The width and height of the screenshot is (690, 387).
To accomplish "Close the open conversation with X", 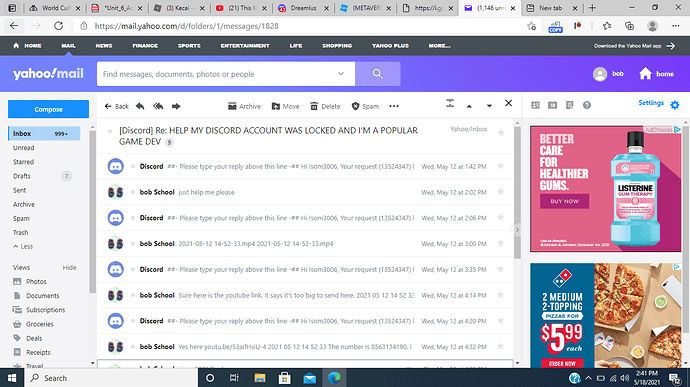I will pos(508,103).
